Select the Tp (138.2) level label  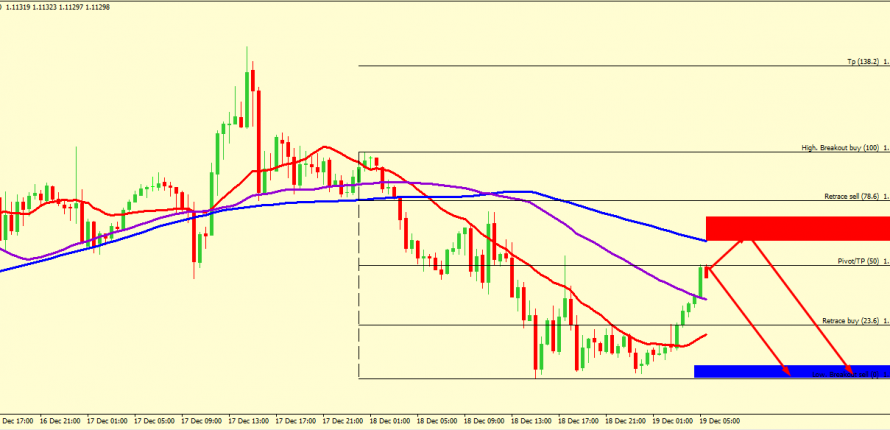(863, 61)
